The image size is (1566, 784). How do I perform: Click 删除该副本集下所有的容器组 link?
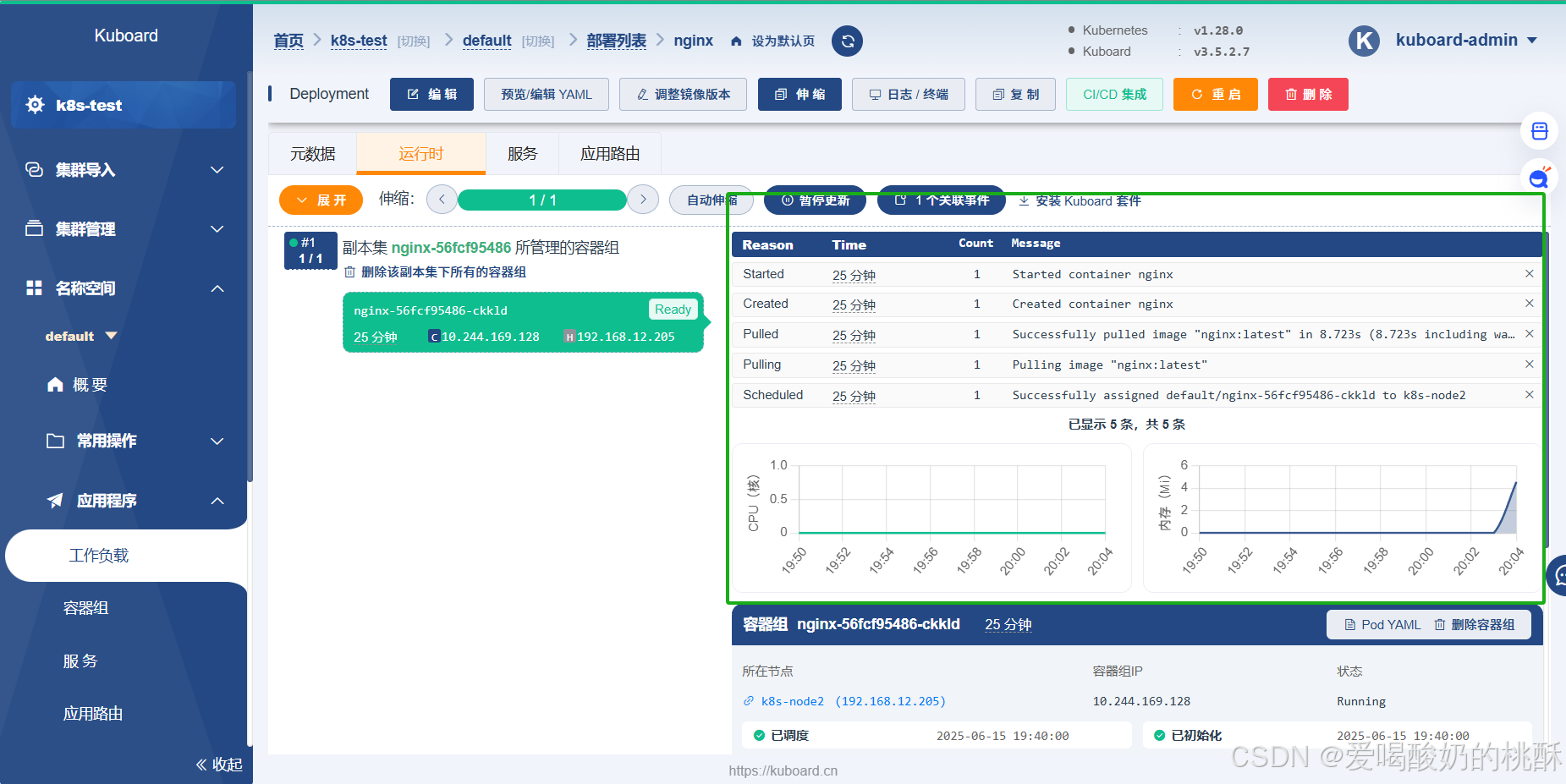(x=435, y=271)
